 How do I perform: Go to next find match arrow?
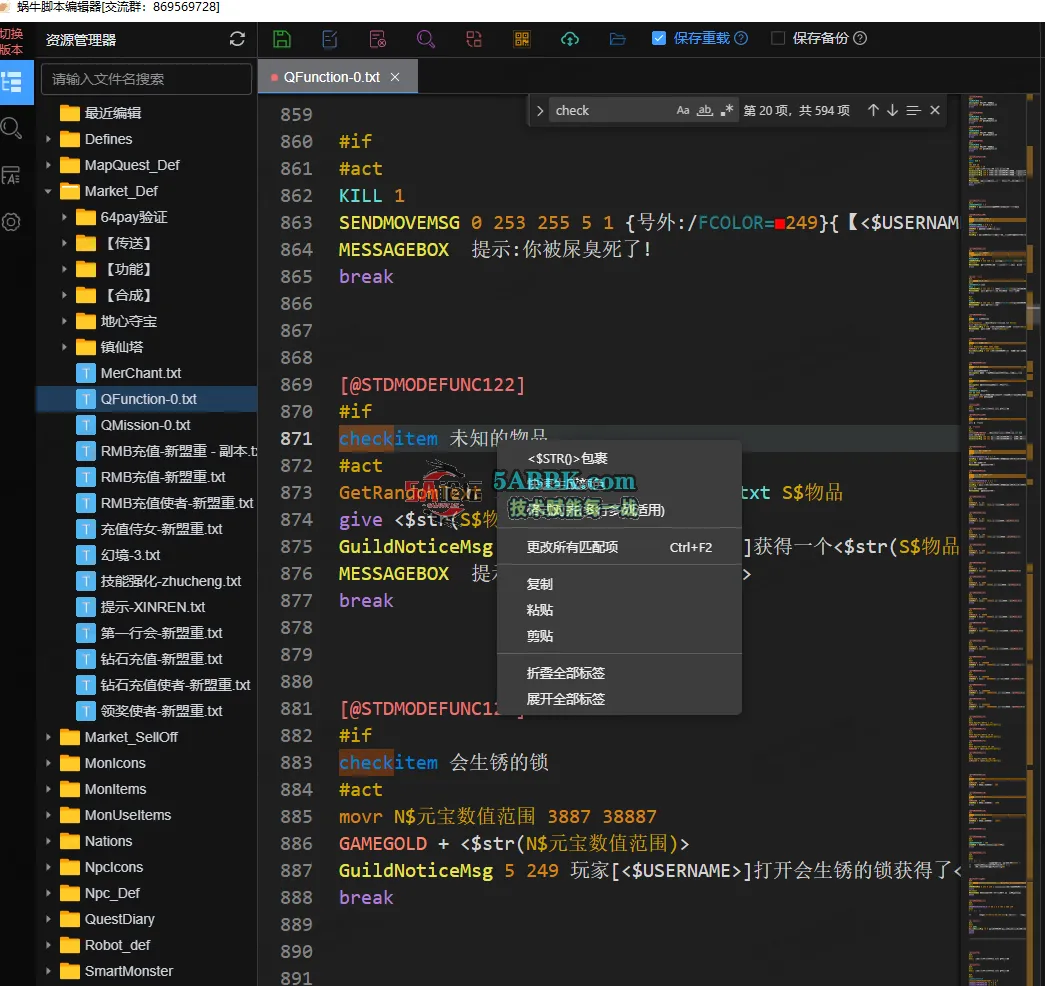point(892,110)
